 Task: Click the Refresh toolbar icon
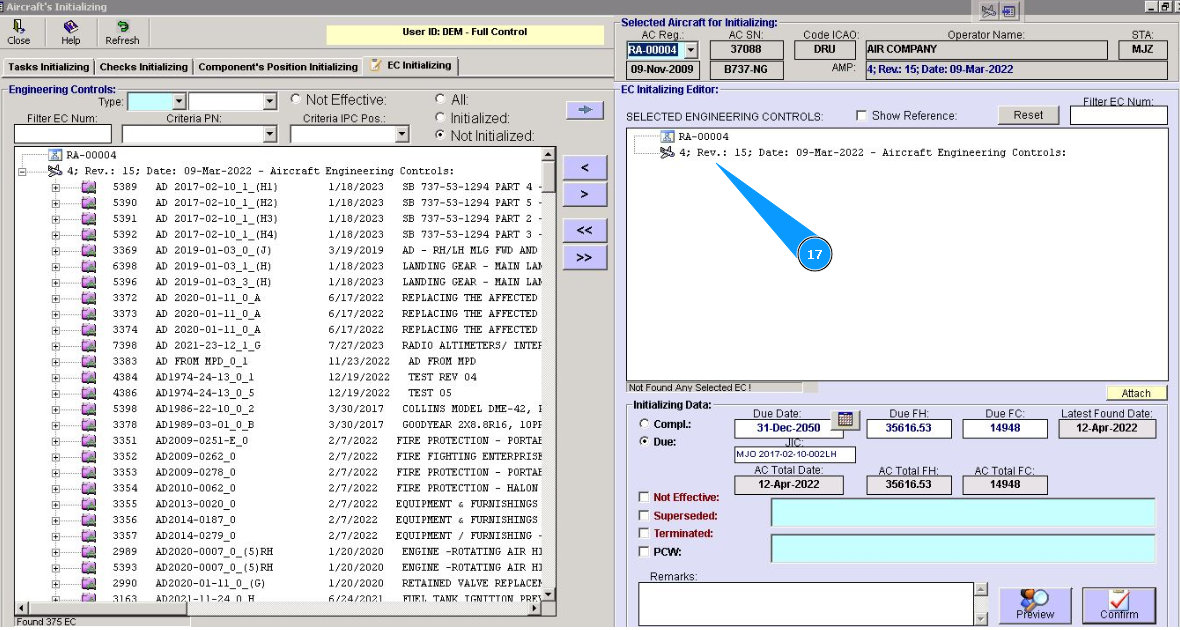[x=122, y=28]
